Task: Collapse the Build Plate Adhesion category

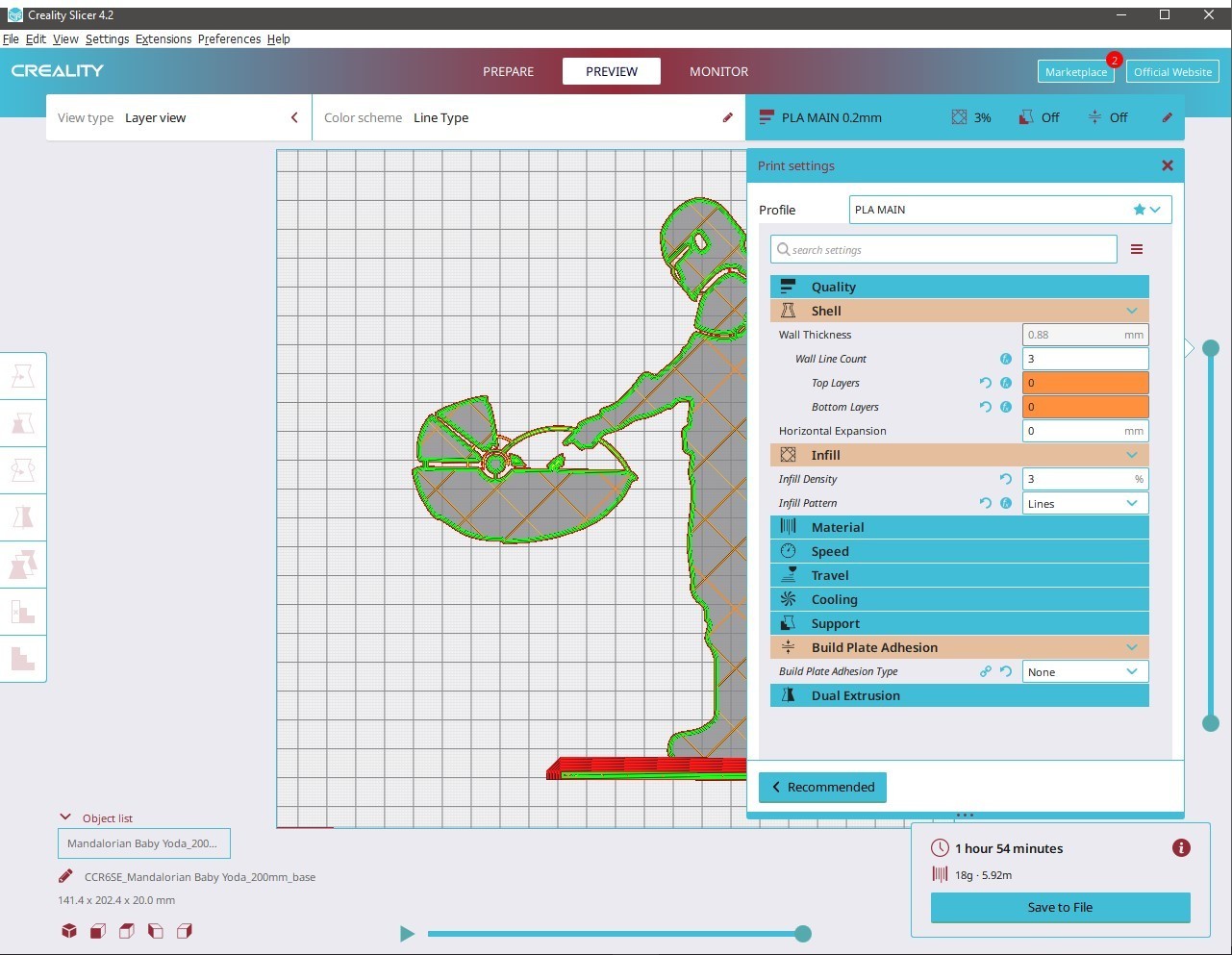Action: 960,647
